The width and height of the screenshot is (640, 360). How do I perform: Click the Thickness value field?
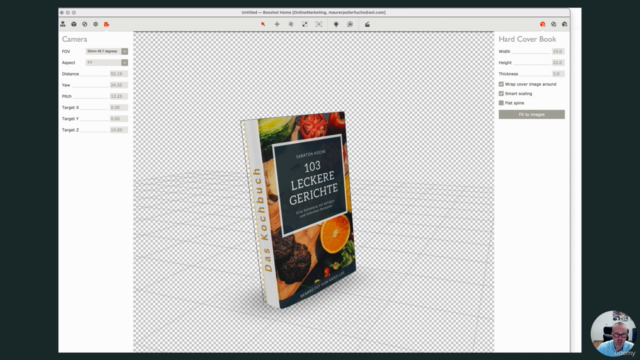(558, 74)
